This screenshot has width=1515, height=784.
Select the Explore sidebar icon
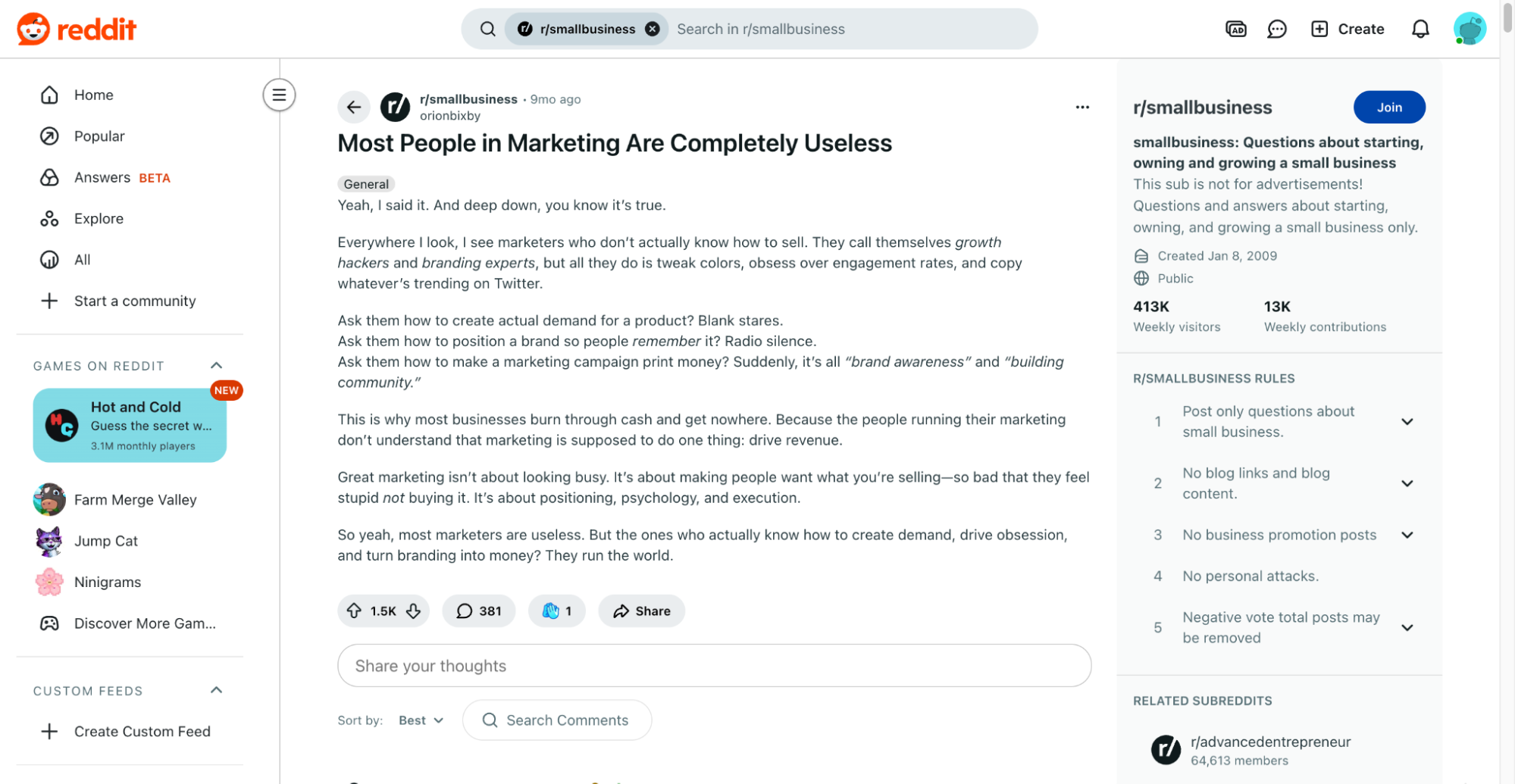click(49, 218)
